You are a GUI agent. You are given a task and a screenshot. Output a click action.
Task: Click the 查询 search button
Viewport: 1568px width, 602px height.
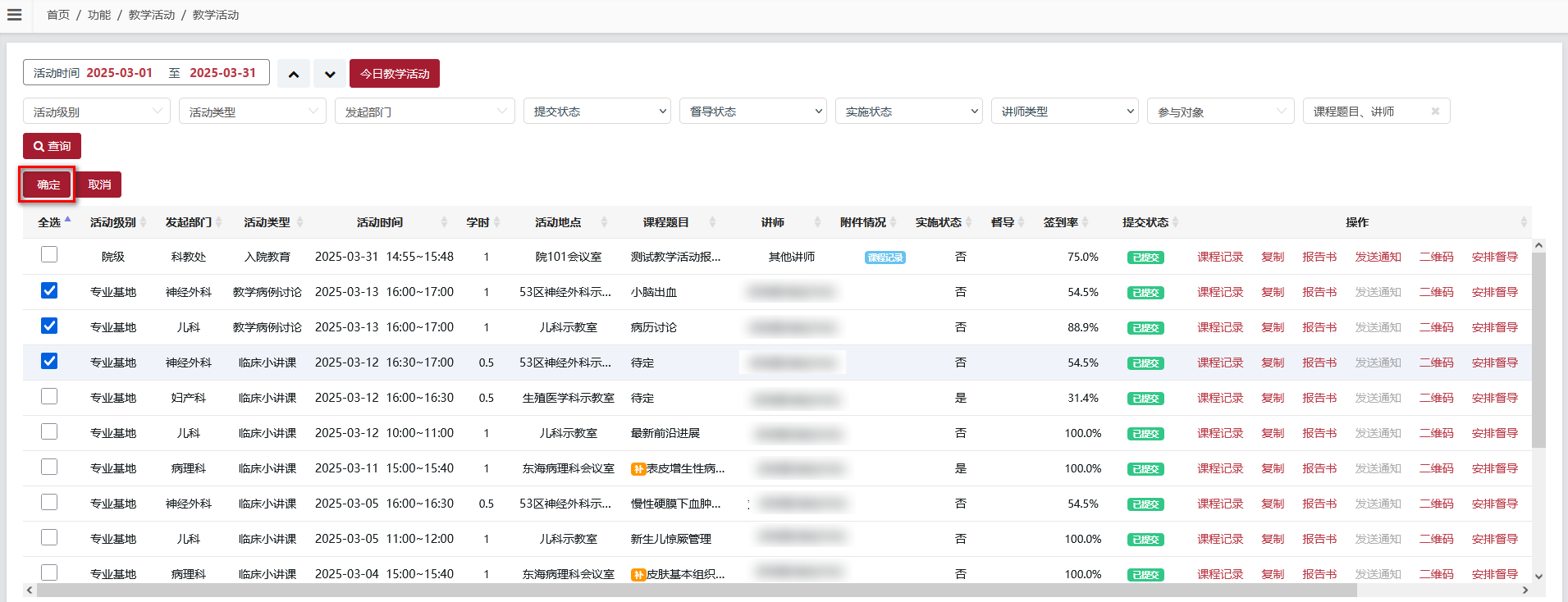tap(52, 146)
